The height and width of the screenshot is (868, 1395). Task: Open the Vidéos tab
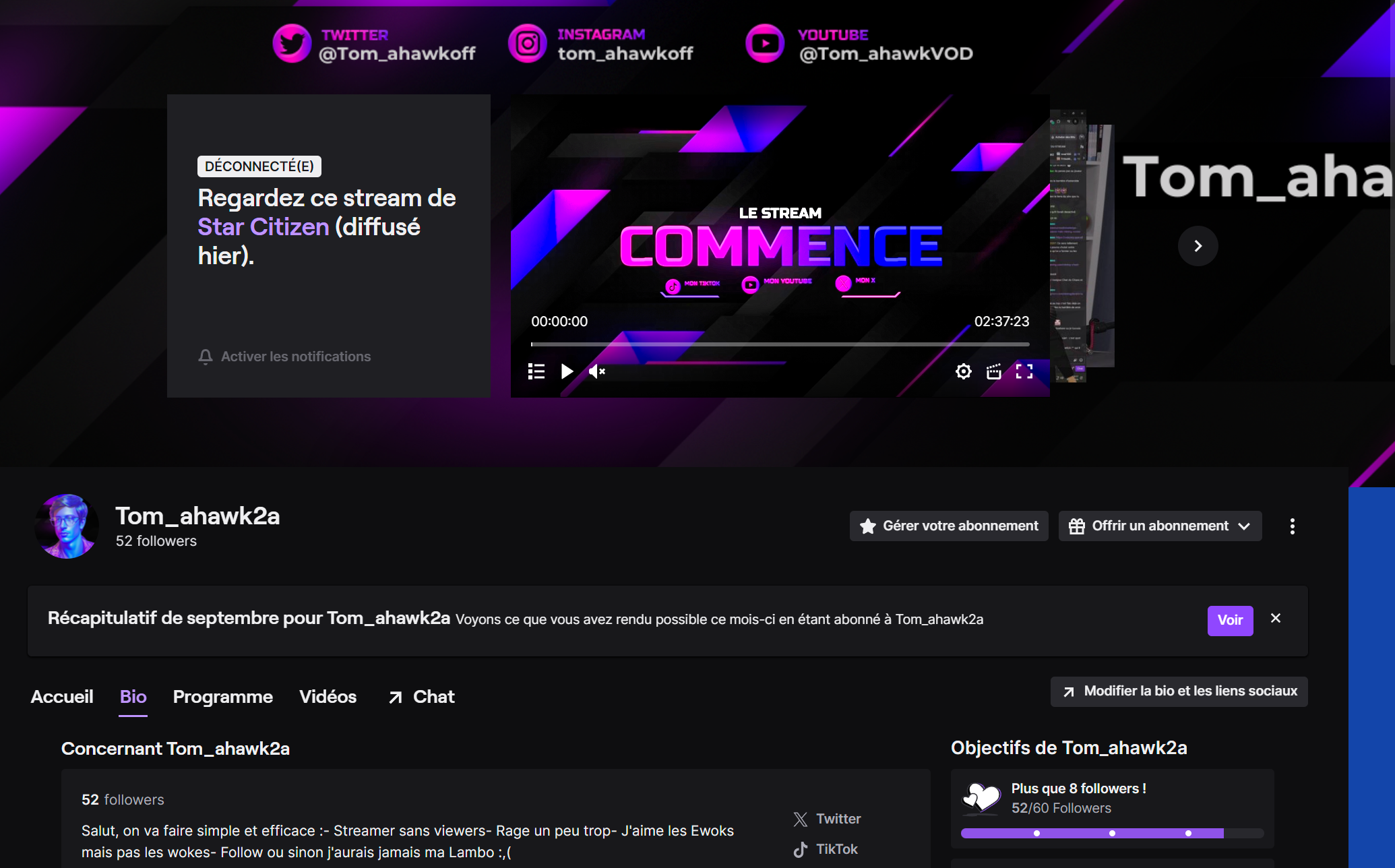(328, 697)
